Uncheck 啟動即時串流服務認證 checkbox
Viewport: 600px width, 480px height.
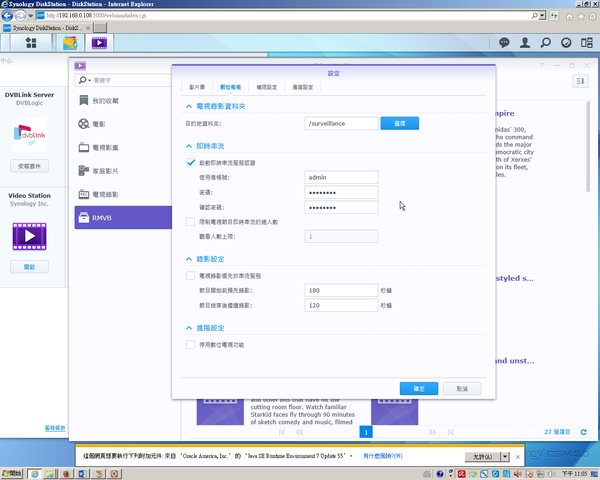click(x=191, y=162)
